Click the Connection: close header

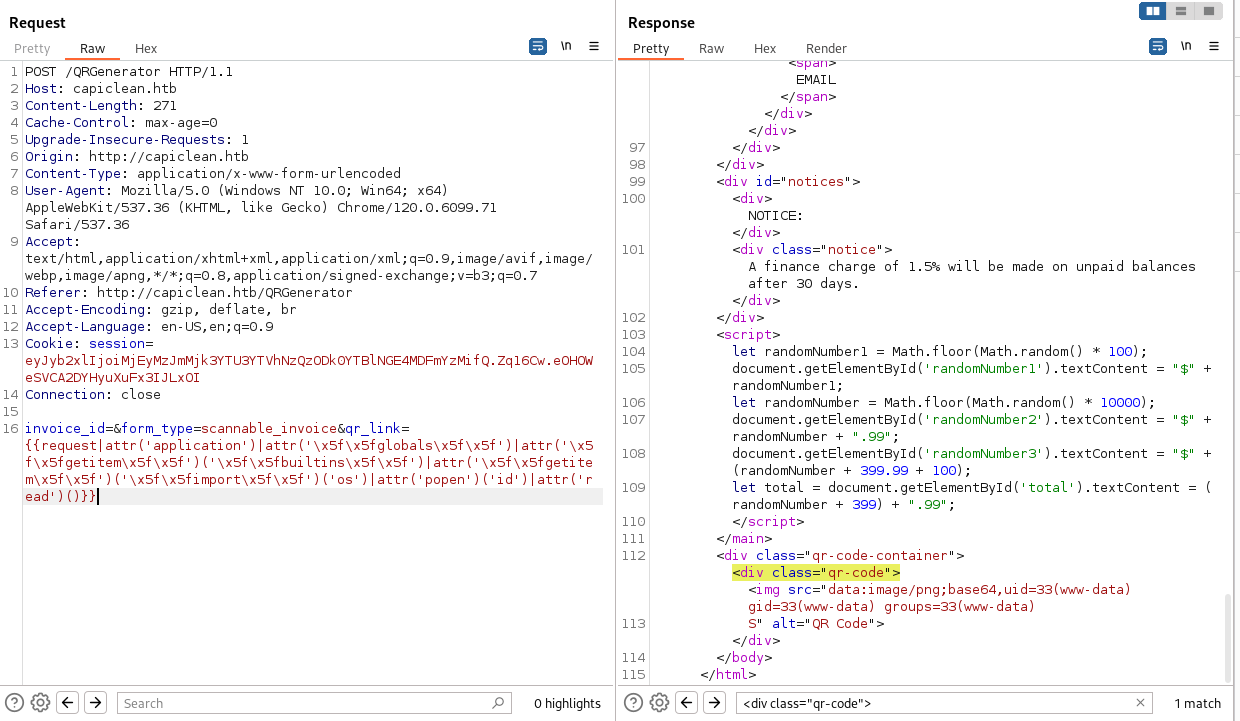tap(93, 395)
